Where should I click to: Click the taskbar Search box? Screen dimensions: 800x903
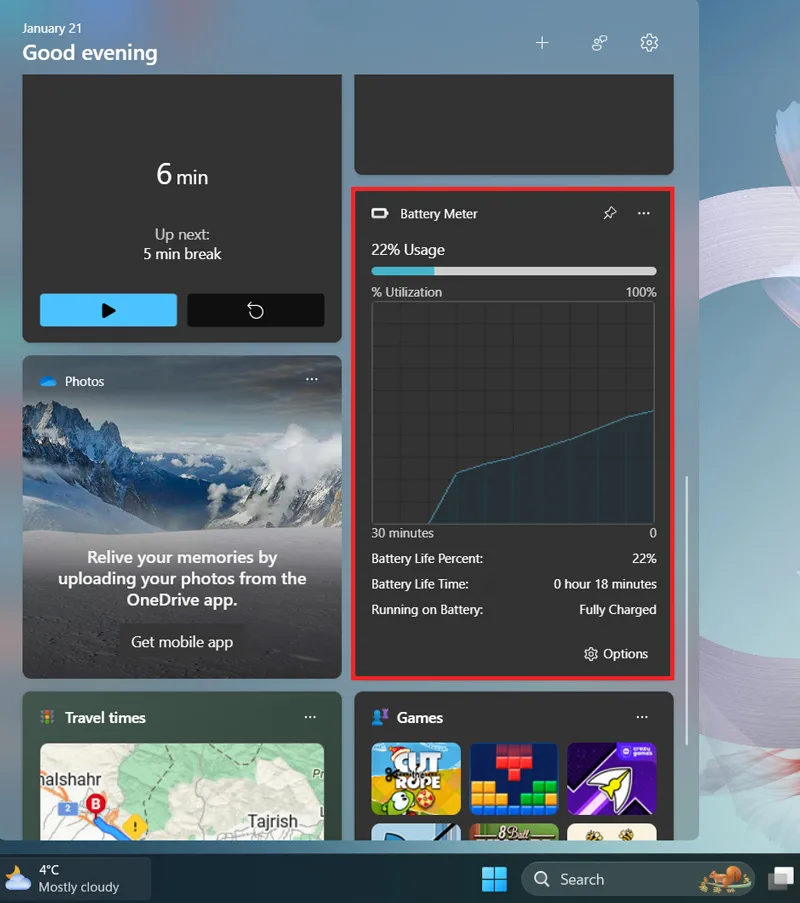pos(638,879)
